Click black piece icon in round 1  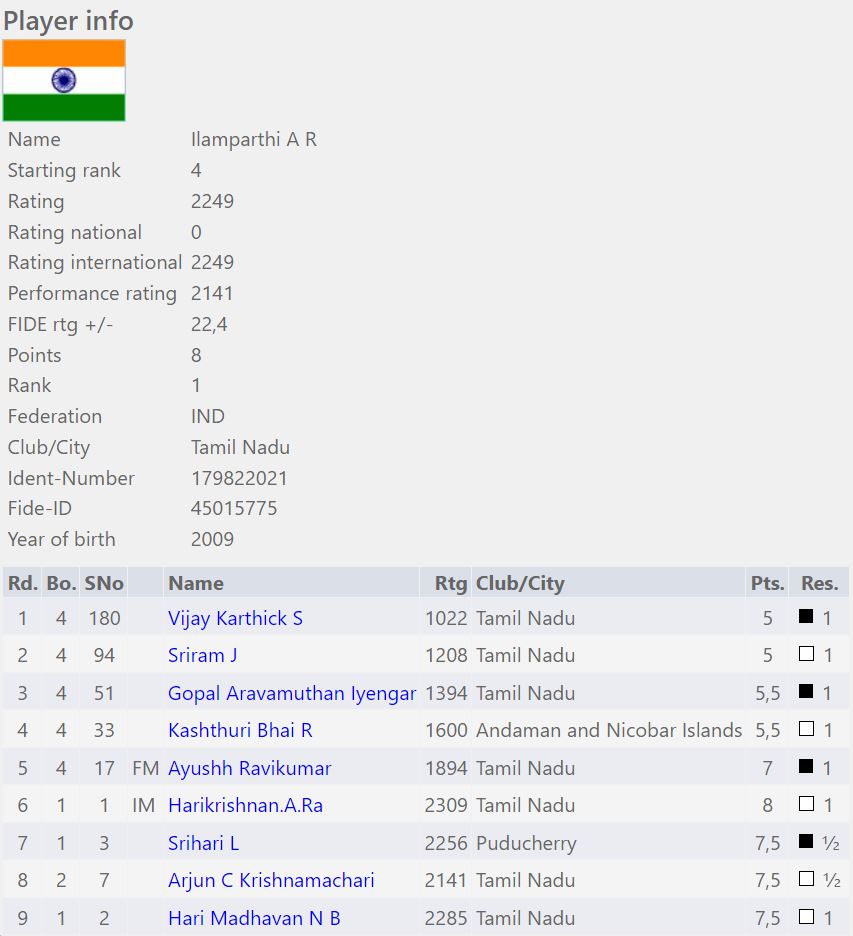click(806, 617)
